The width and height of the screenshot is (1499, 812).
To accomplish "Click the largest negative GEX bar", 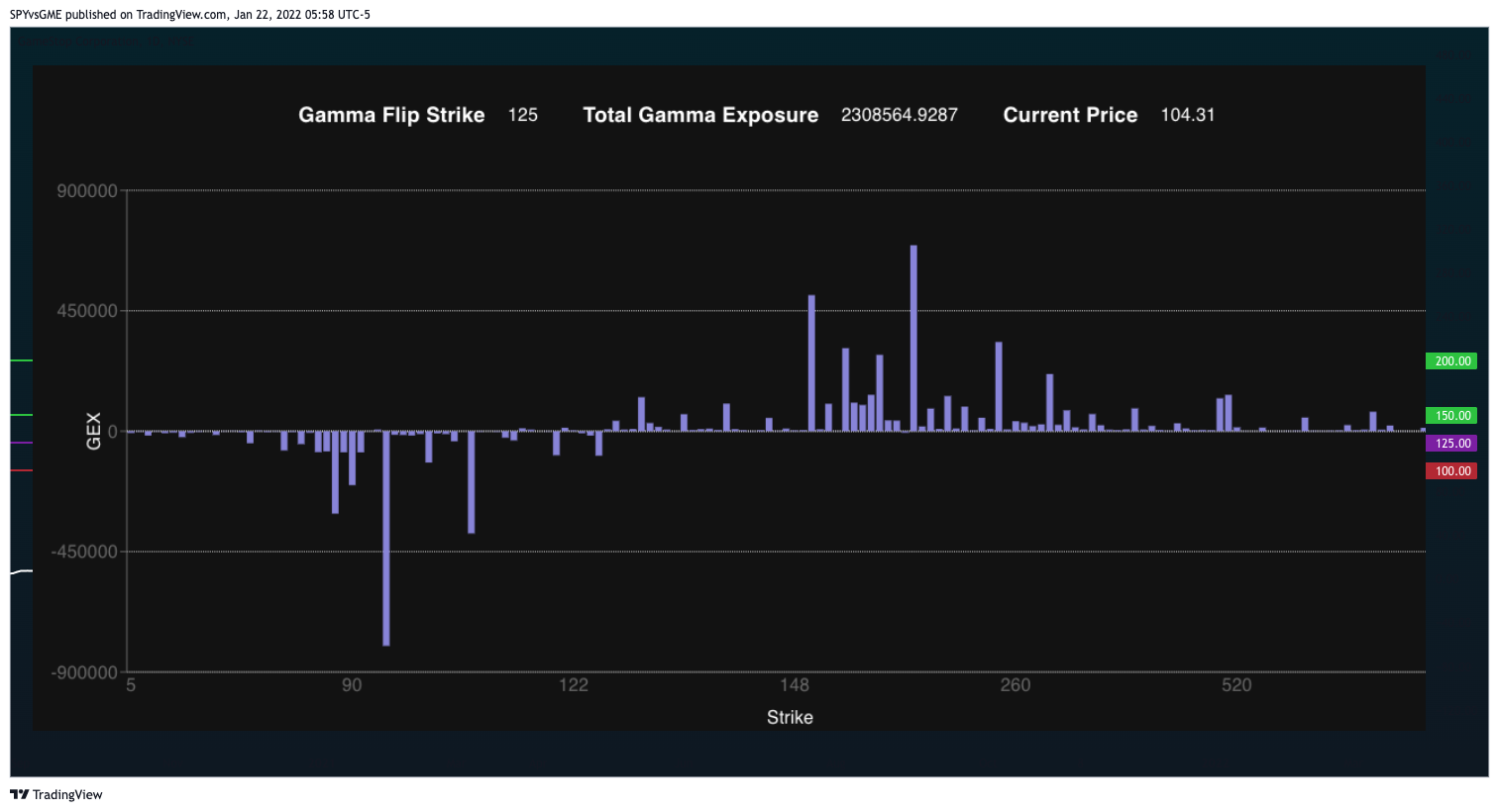I will [386, 539].
